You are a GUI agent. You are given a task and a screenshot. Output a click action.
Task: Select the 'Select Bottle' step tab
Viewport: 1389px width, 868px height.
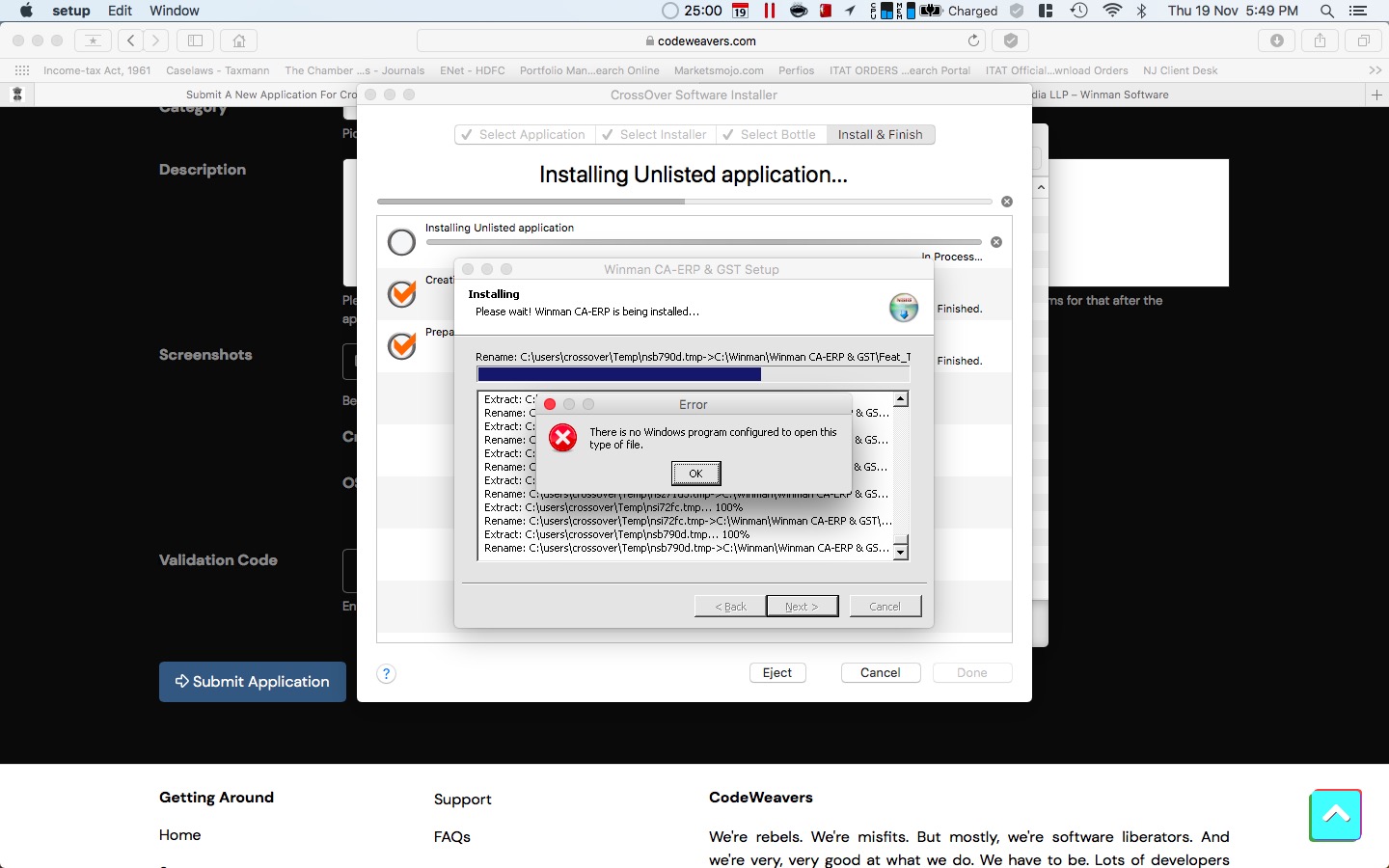(771, 135)
